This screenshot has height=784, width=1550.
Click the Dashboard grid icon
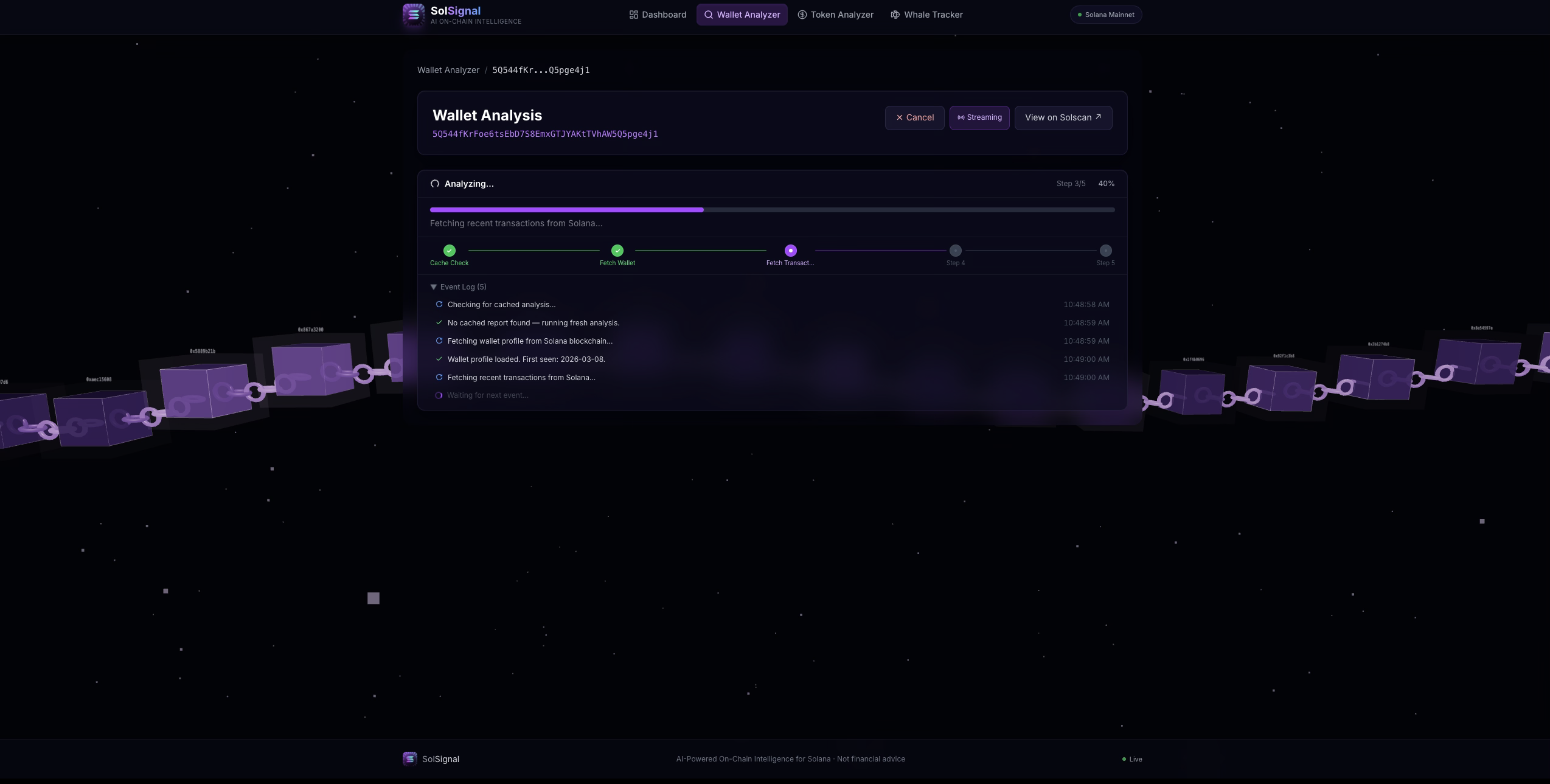633,15
